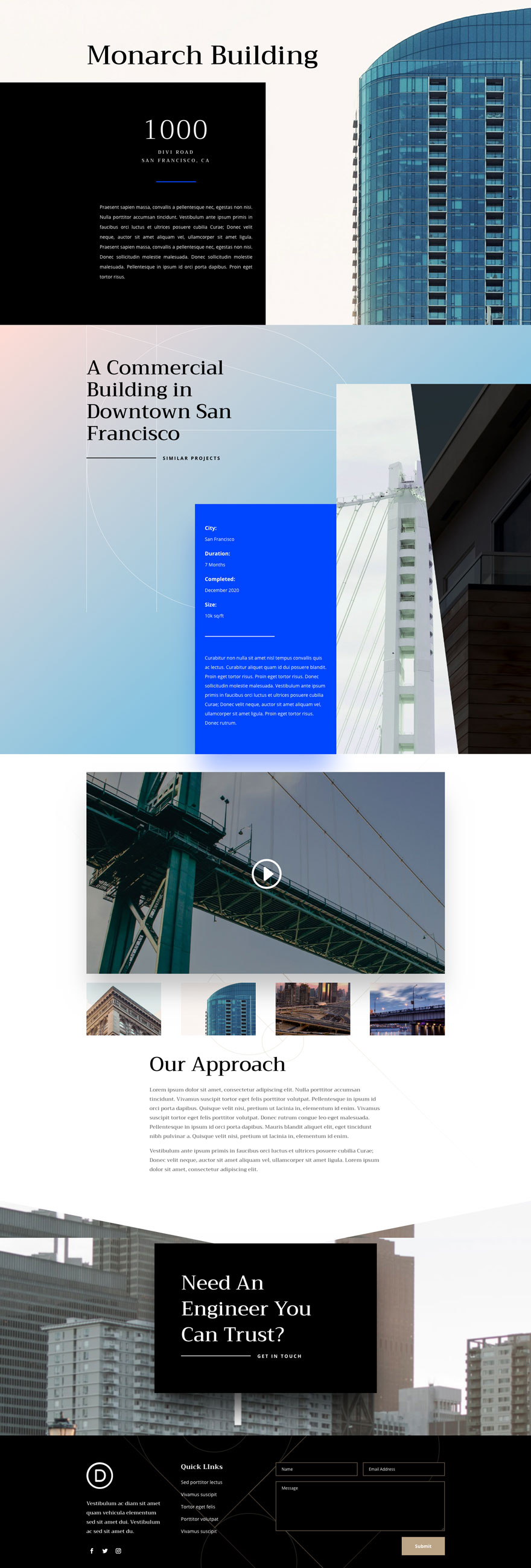Screen dimensions: 531x1568
Task: Open the Twitter icon in footer
Action: pos(105,1551)
